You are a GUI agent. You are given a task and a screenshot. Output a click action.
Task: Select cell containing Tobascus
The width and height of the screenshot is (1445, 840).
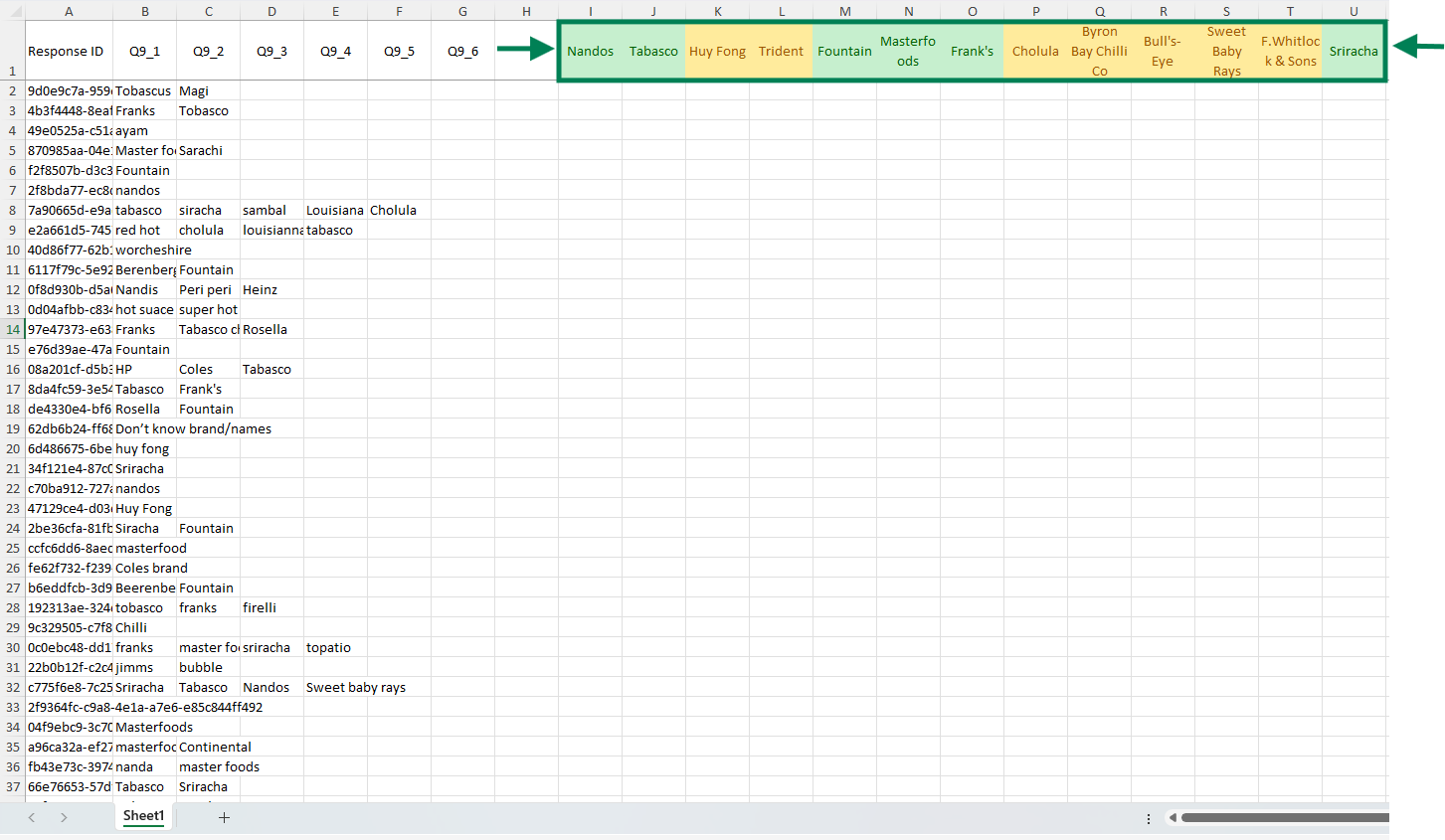pyautogui.click(x=144, y=90)
